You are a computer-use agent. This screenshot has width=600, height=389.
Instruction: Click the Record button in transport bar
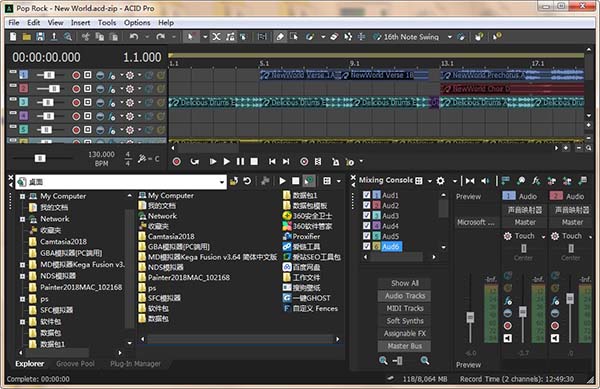(x=176, y=161)
